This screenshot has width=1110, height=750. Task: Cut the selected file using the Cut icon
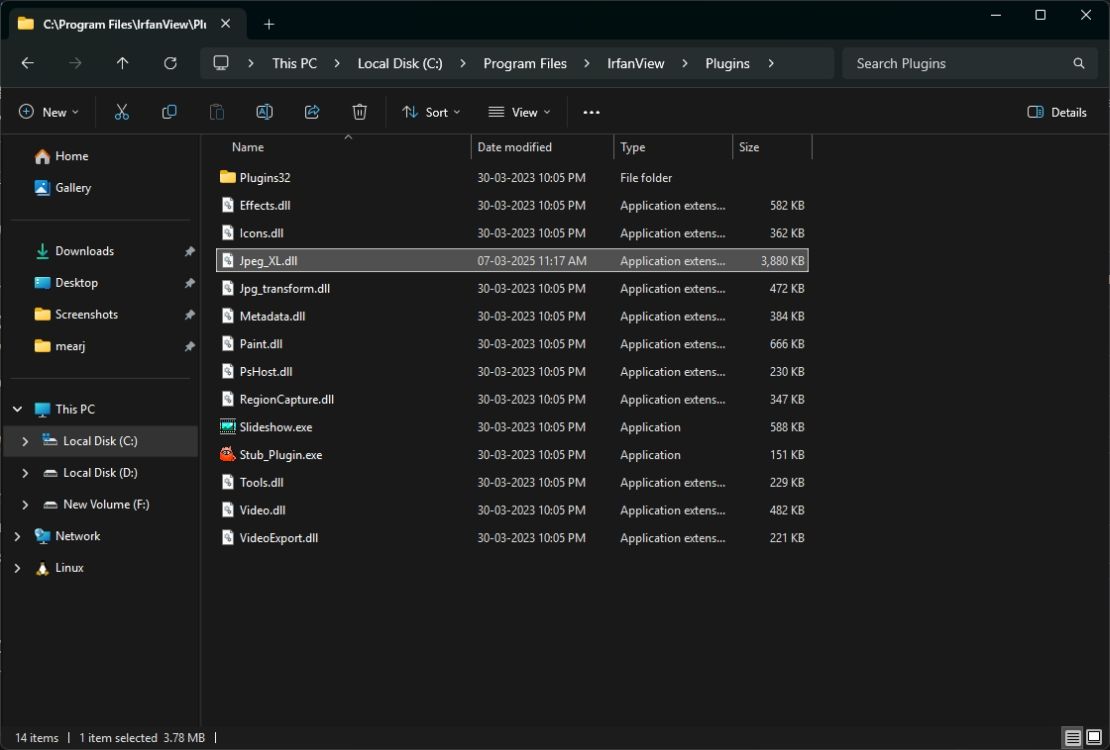point(122,112)
